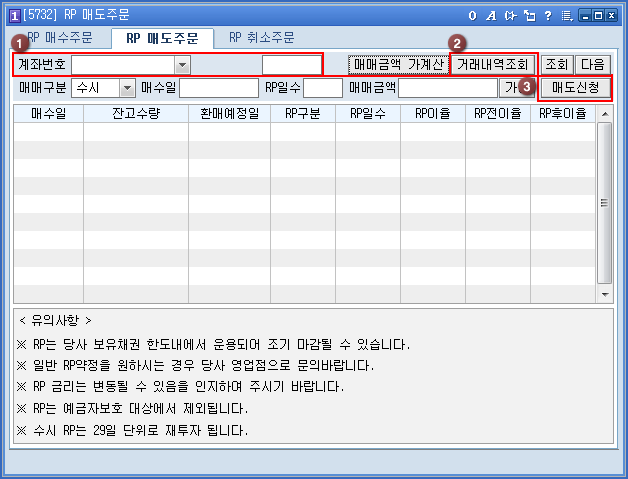
Task: Open the list menu icon in title bar
Action: tap(567, 15)
